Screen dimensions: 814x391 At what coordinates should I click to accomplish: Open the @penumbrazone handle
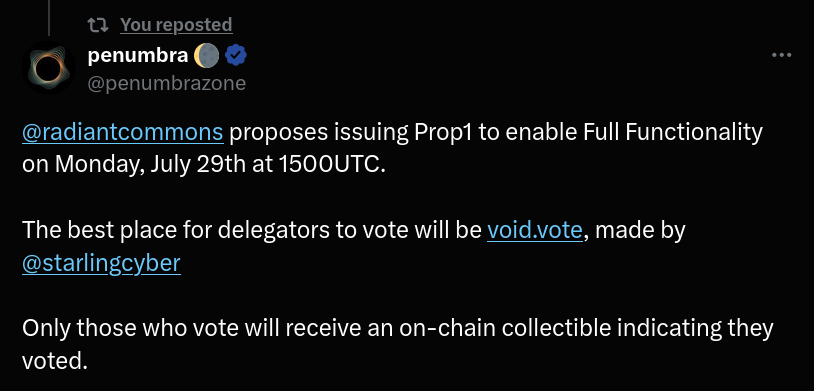coord(167,83)
